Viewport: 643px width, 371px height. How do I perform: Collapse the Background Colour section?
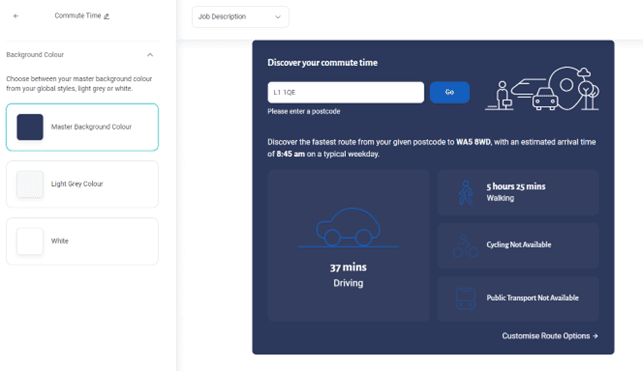pyautogui.click(x=150, y=55)
